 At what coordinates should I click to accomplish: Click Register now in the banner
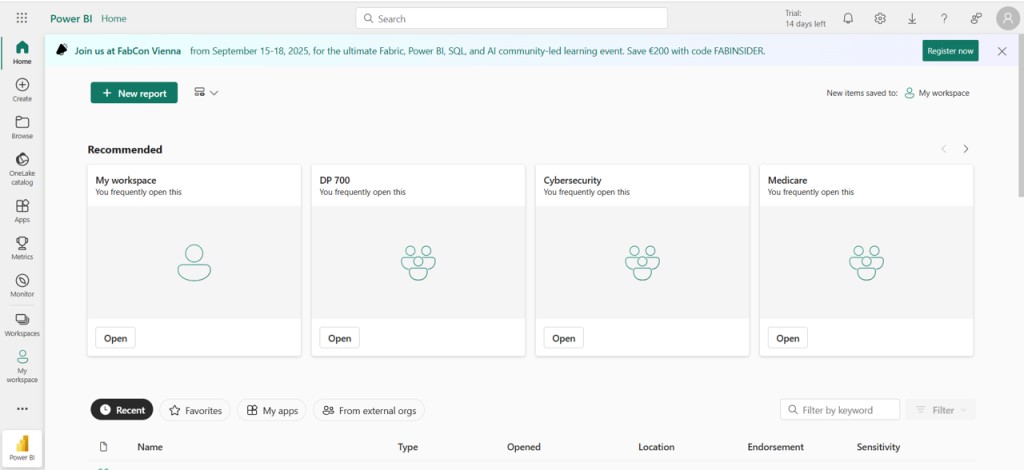click(949, 51)
